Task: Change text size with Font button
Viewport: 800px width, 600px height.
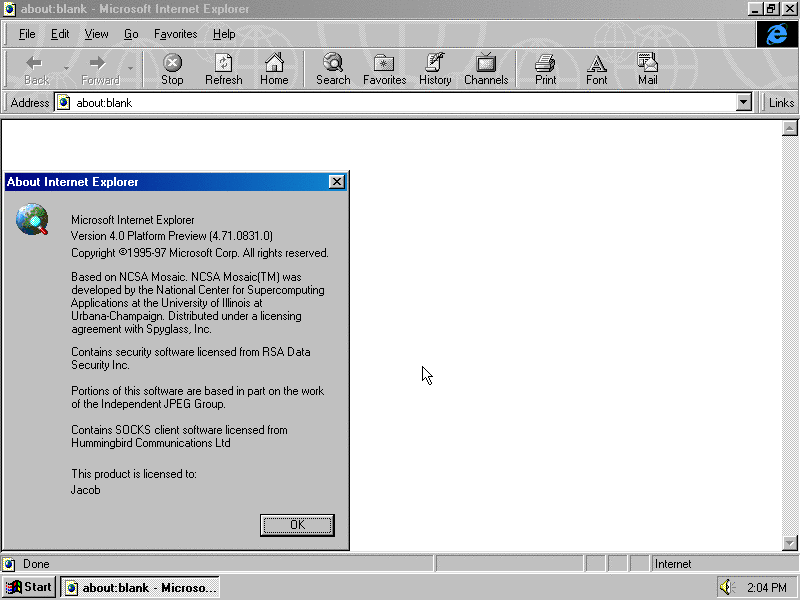Action: pos(596,69)
